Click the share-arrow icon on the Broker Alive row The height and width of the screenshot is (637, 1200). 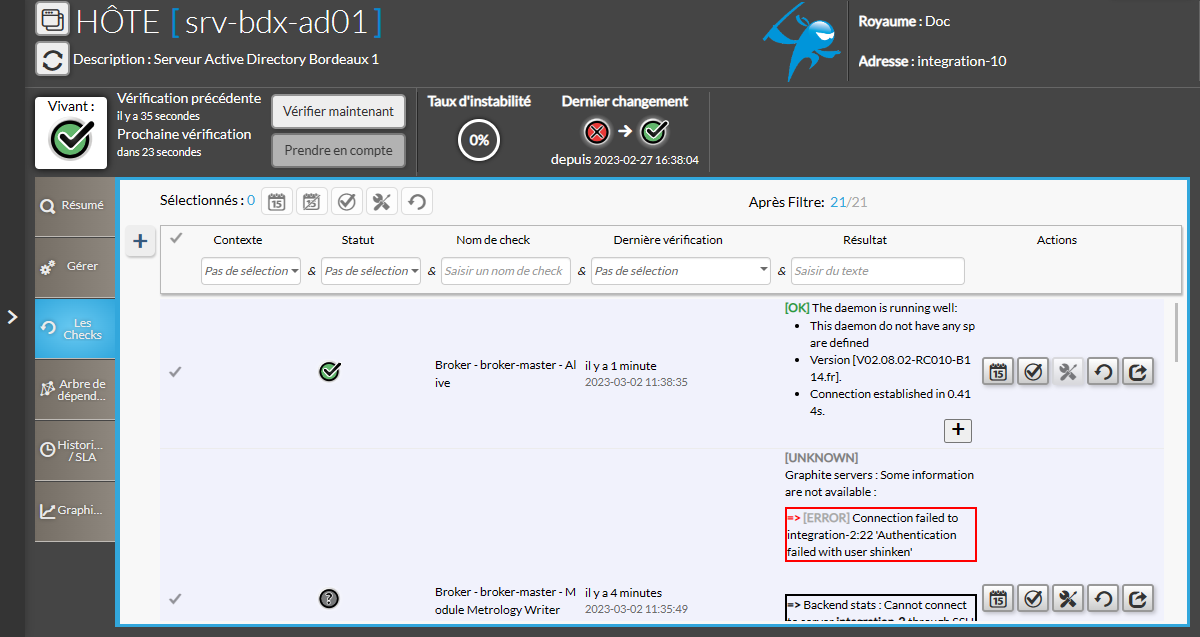(1138, 372)
